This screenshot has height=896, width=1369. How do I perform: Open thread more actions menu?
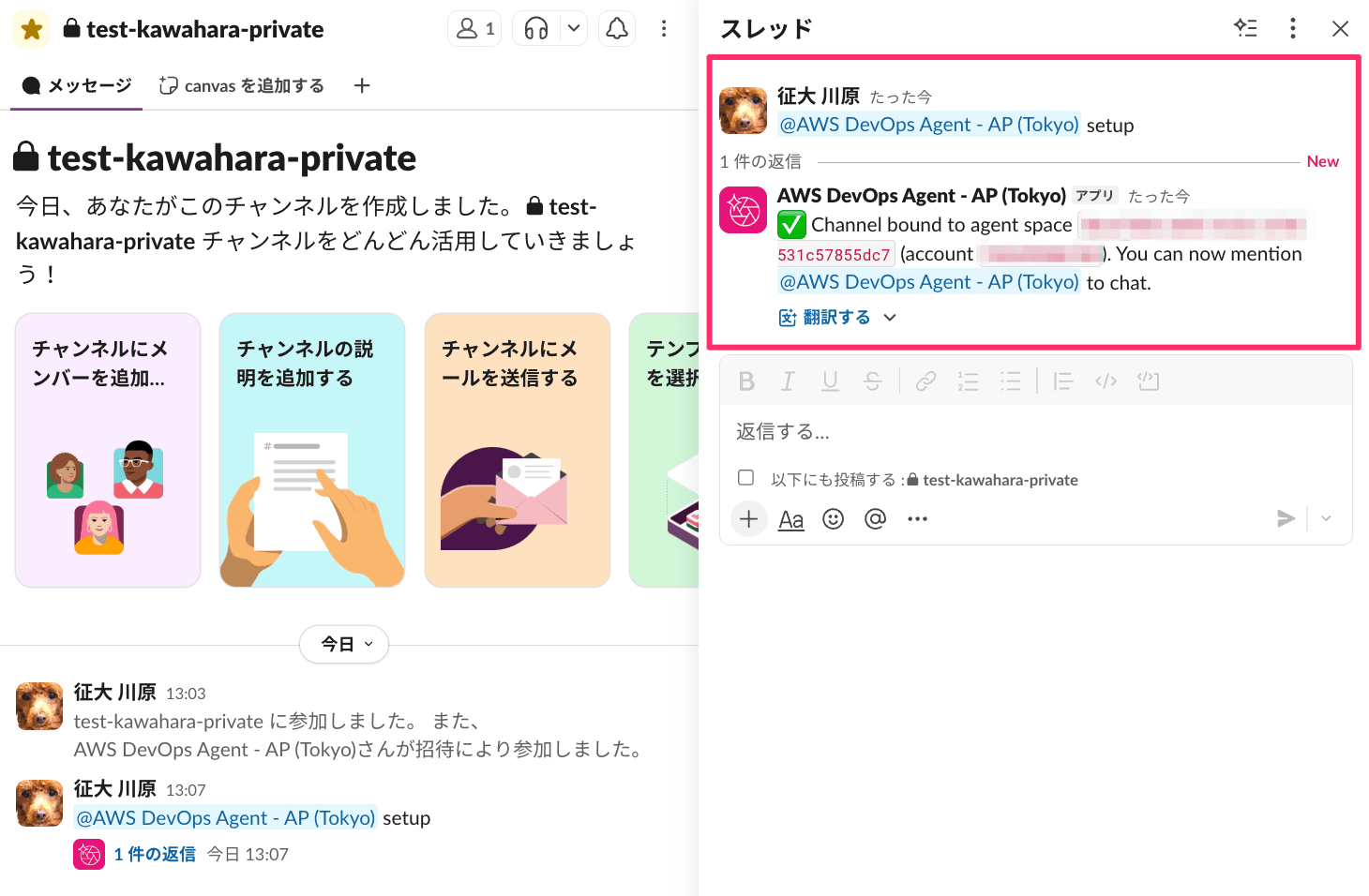(1293, 28)
